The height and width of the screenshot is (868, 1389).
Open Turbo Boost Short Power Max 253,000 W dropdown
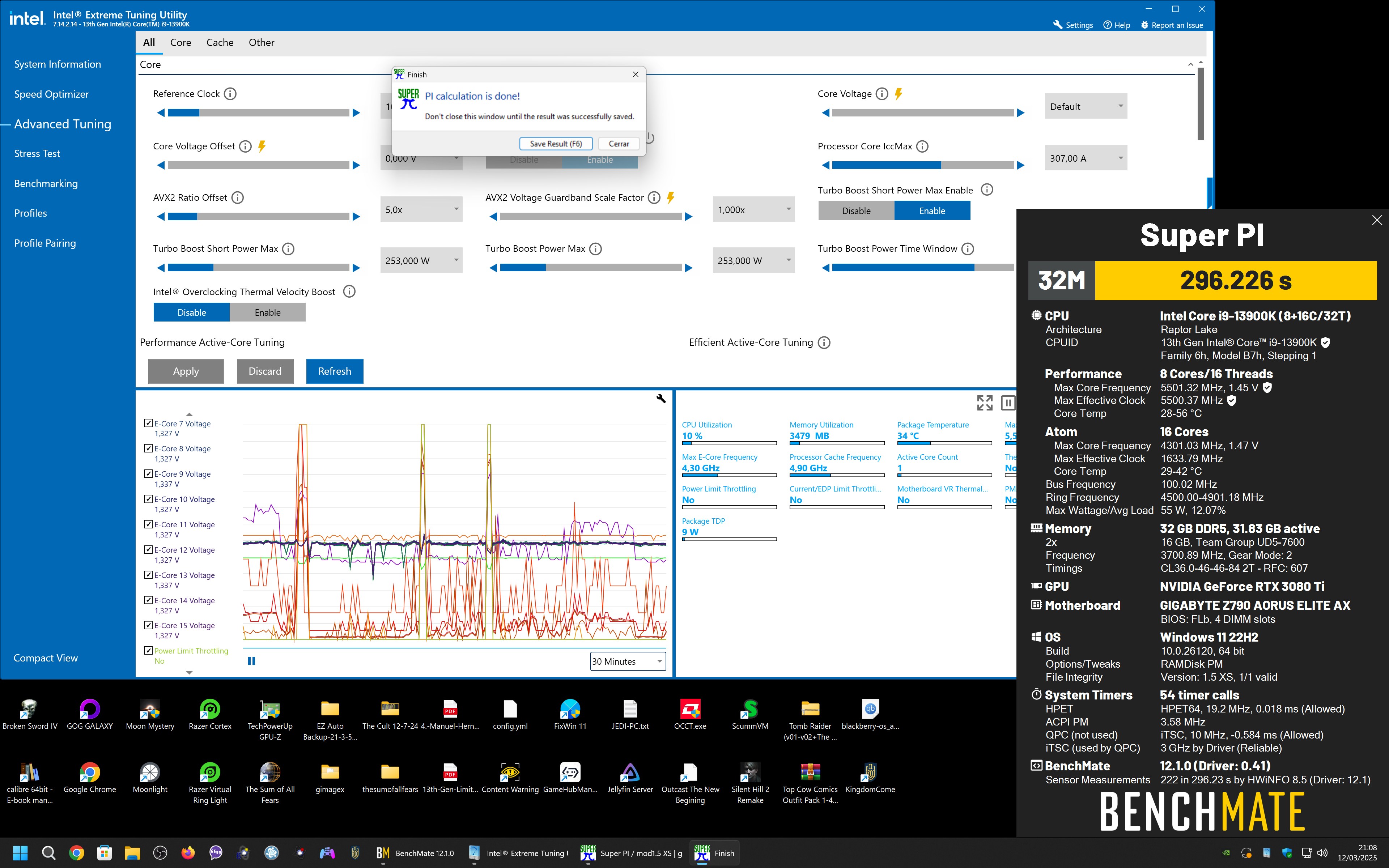click(421, 261)
